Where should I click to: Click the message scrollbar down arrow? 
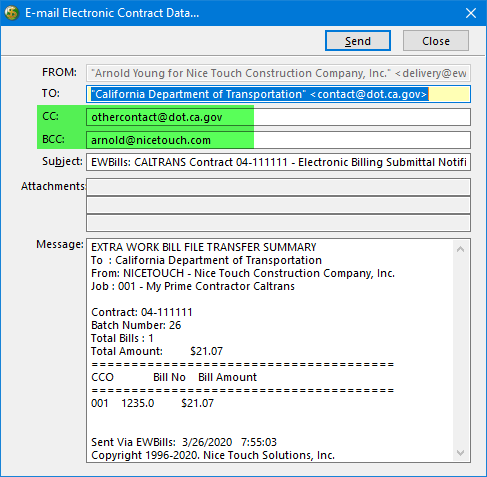click(x=461, y=452)
